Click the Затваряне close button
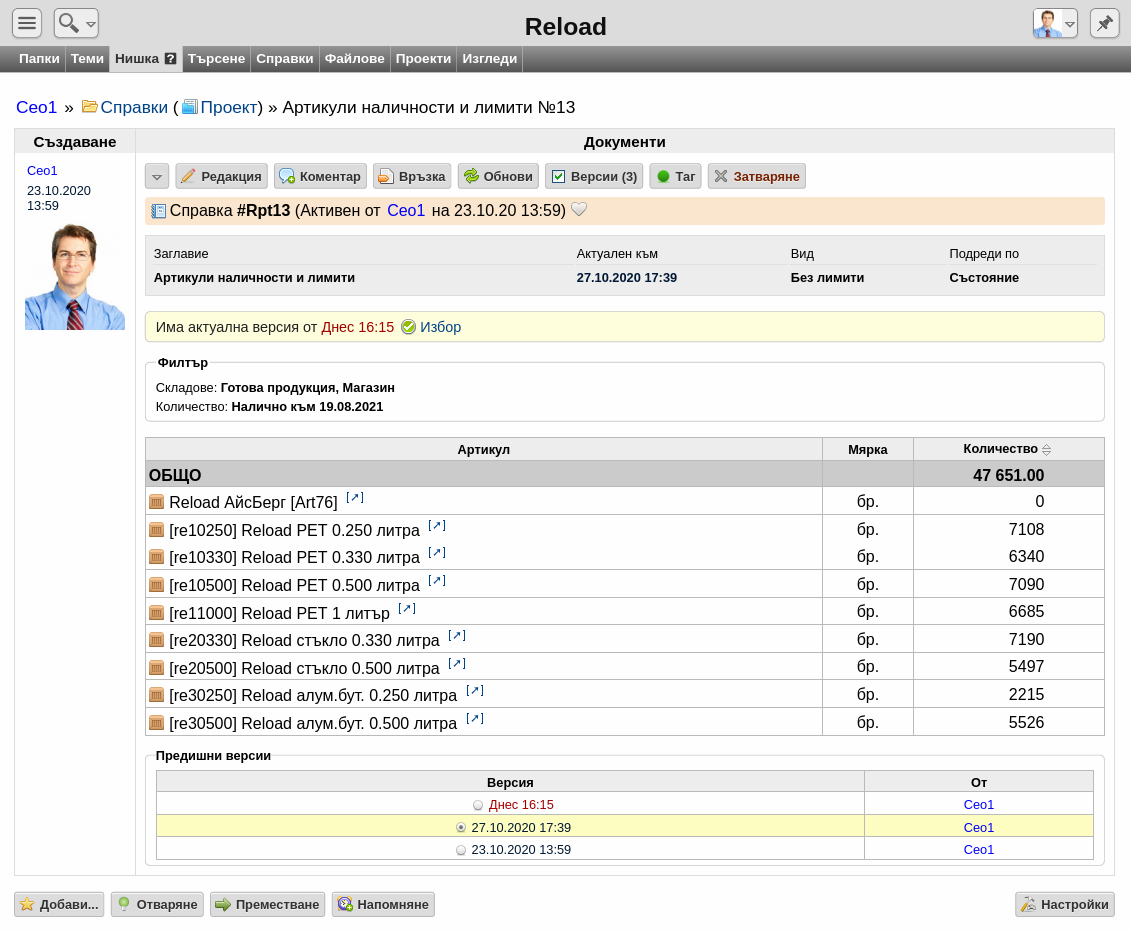 click(x=757, y=177)
